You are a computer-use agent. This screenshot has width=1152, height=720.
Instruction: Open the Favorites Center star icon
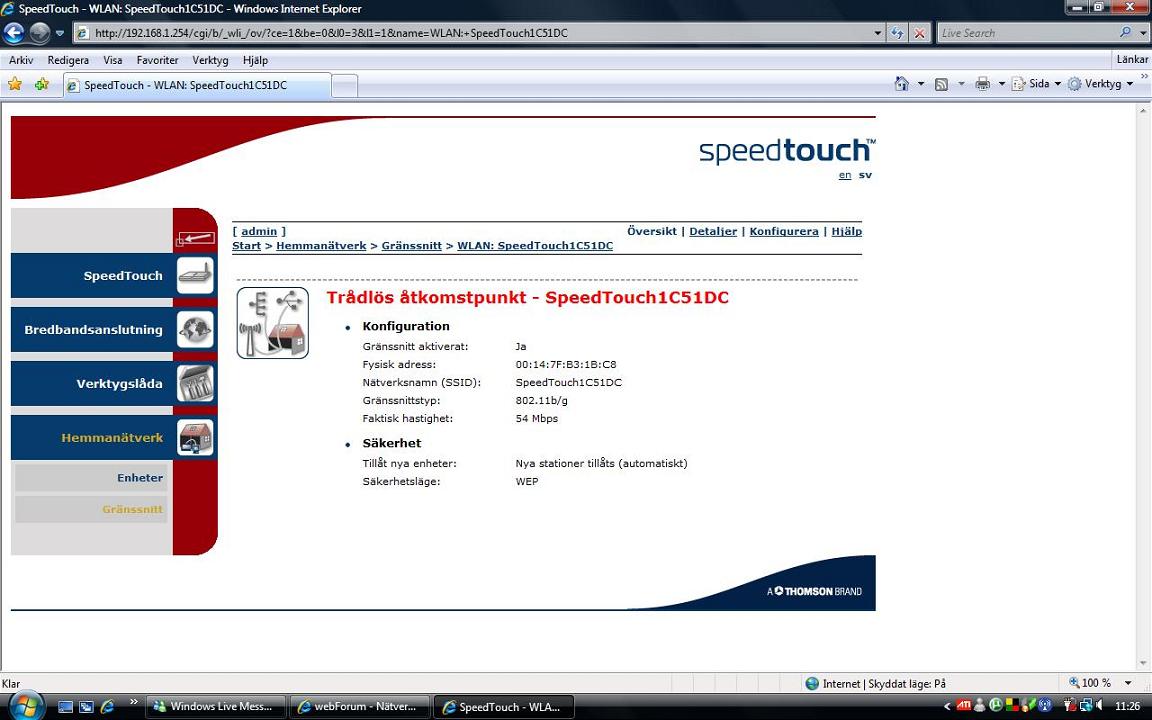[15, 84]
